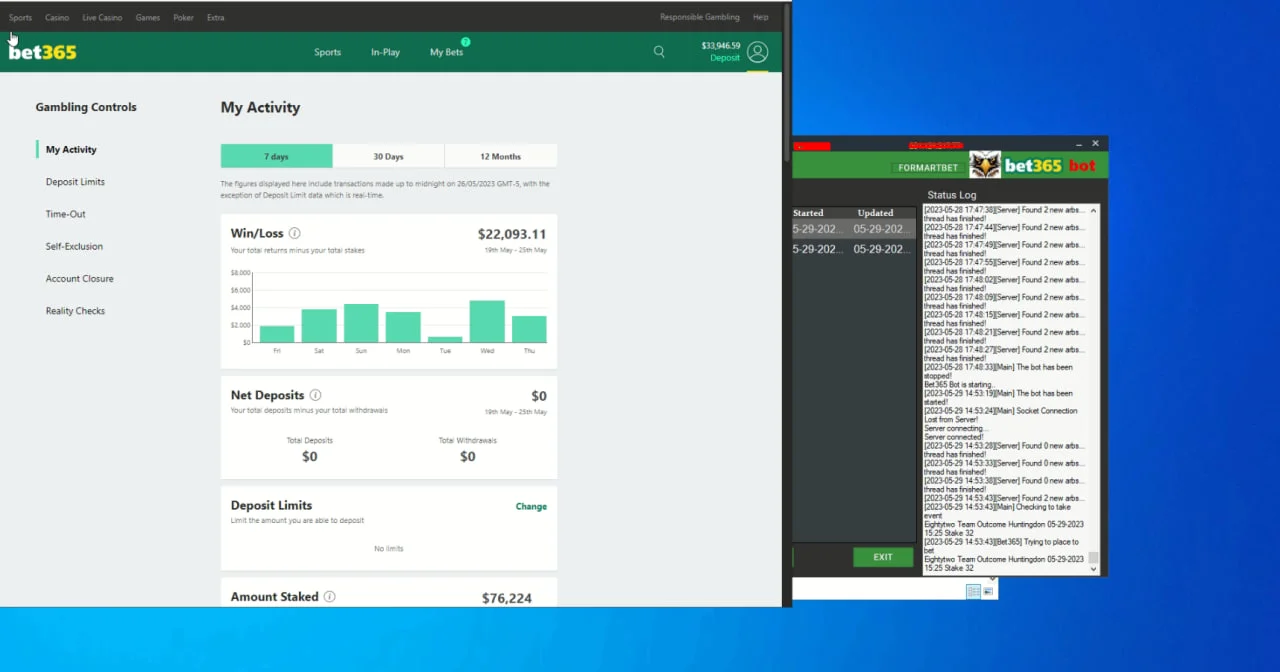This screenshot has width=1280, height=672.
Task: Switch to the 12 Months tab
Action: (x=500, y=156)
